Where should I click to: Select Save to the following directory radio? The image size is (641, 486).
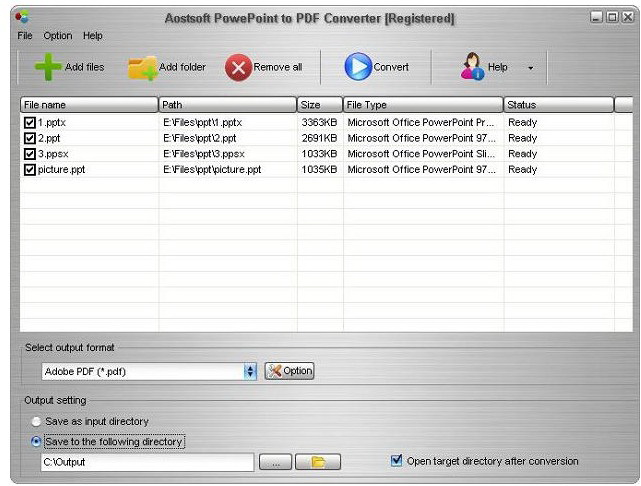pos(36,441)
